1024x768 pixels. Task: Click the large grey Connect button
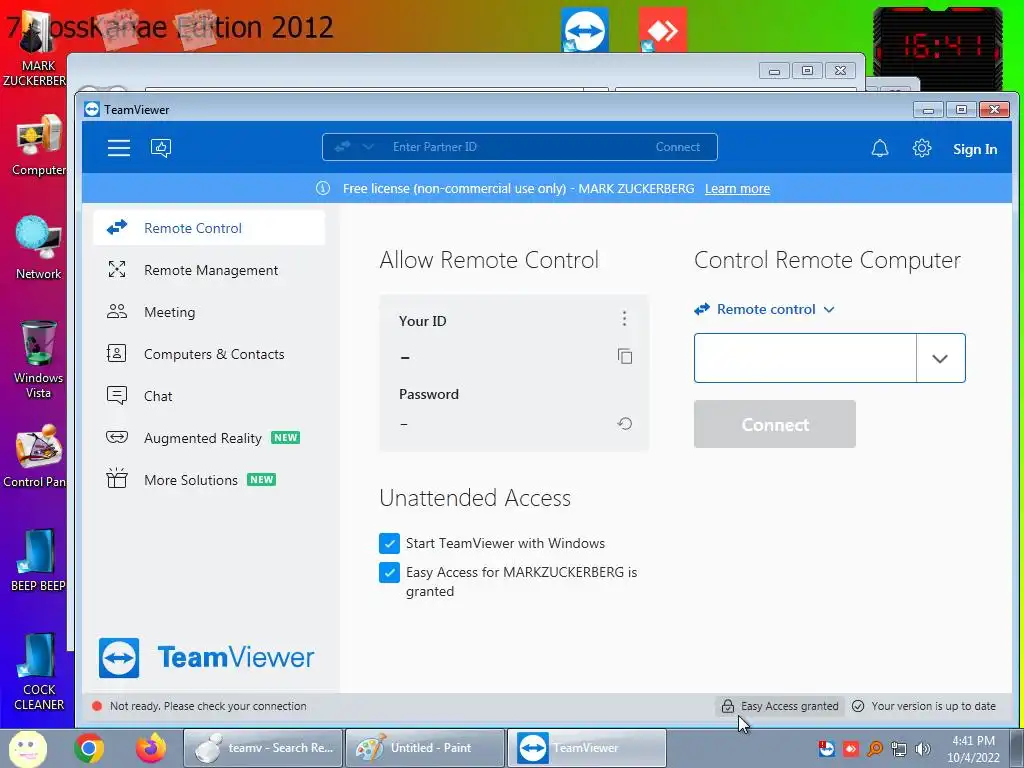775,424
